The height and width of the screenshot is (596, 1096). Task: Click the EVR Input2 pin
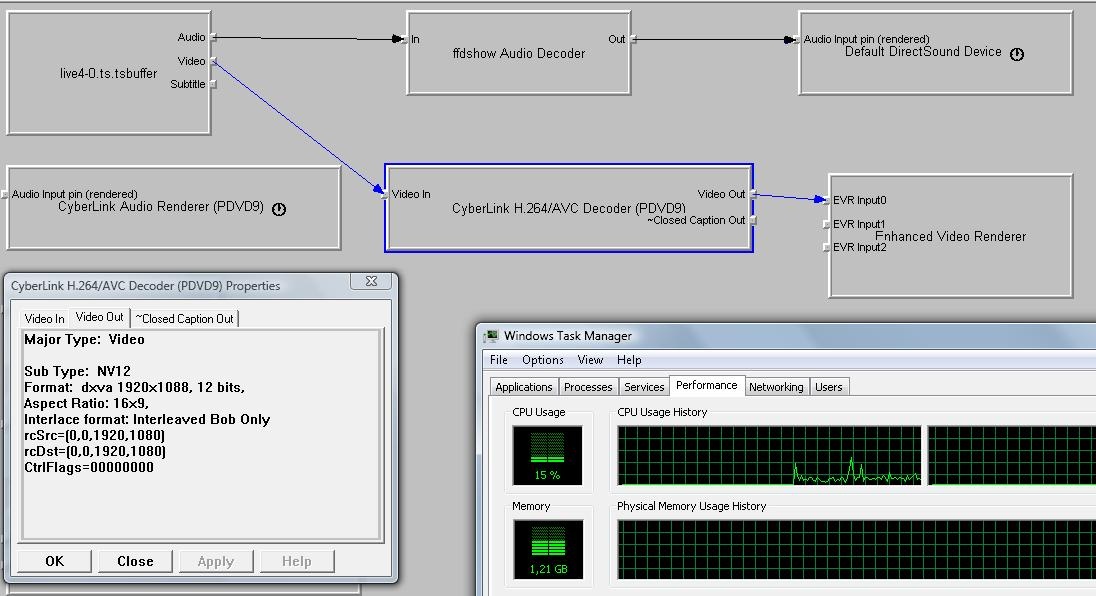(826, 247)
